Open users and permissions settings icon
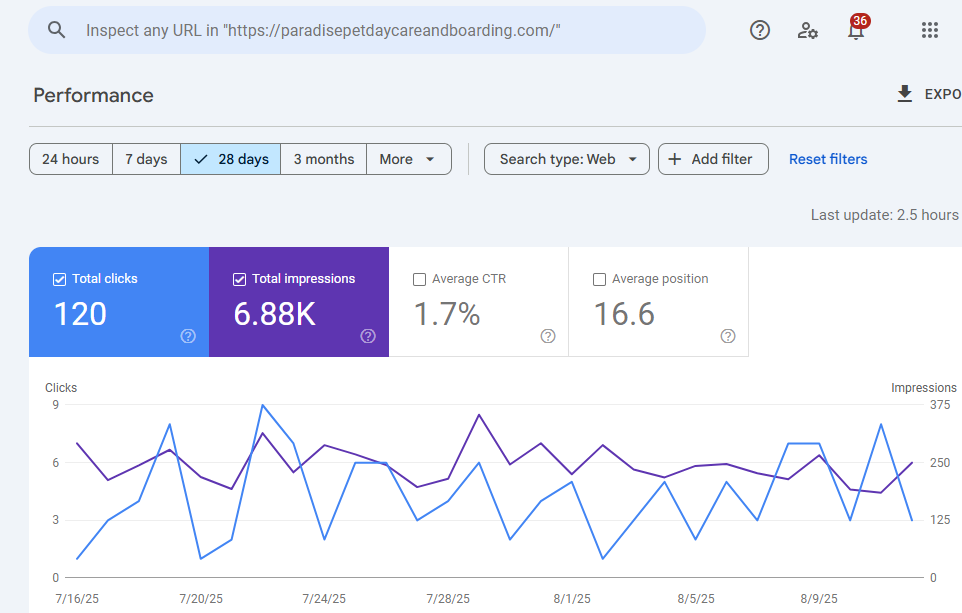 click(808, 30)
